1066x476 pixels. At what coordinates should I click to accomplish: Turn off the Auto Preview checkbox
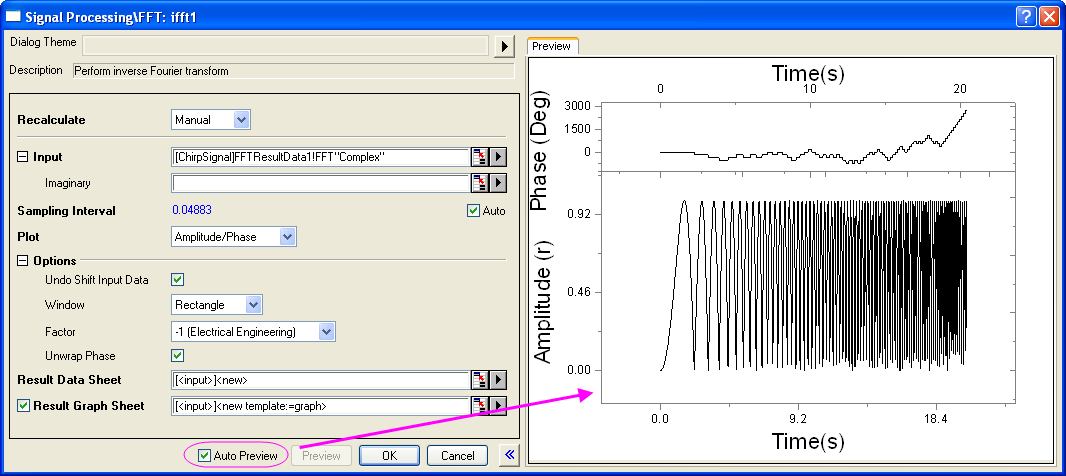(204, 455)
